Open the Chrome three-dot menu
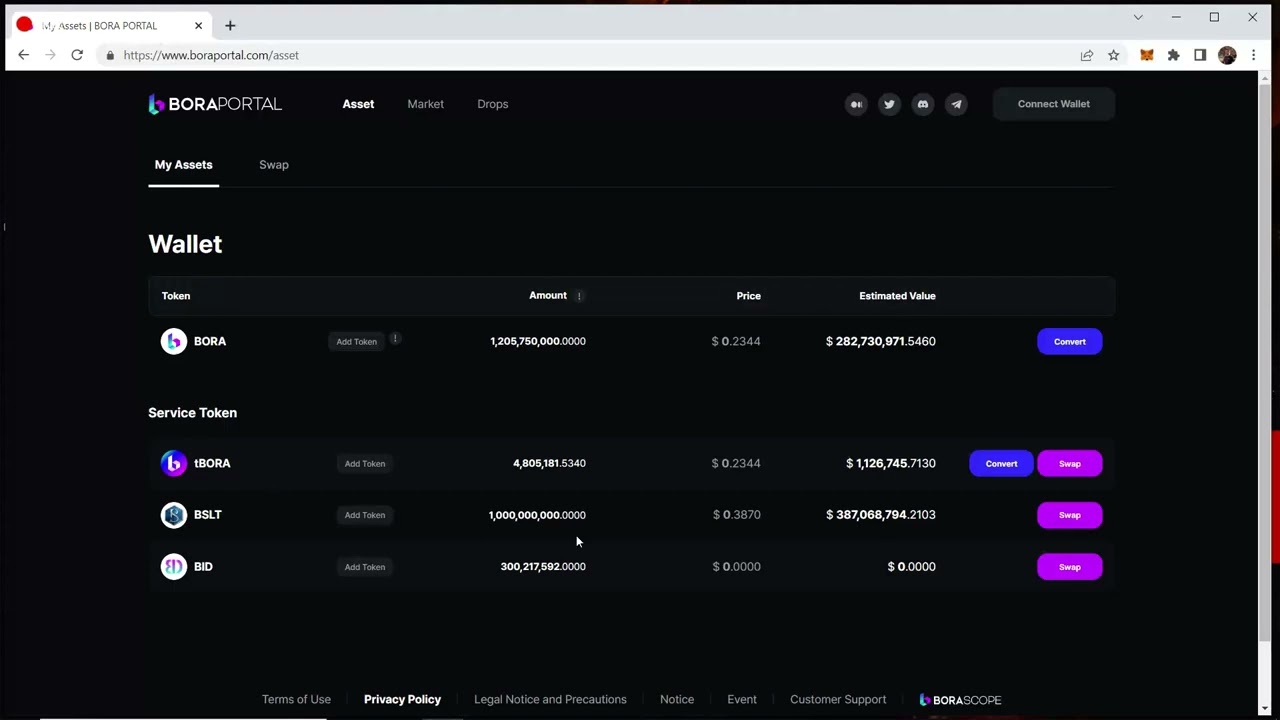The height and width of the screenshot is (720, 1280). tap(1253, 55)
